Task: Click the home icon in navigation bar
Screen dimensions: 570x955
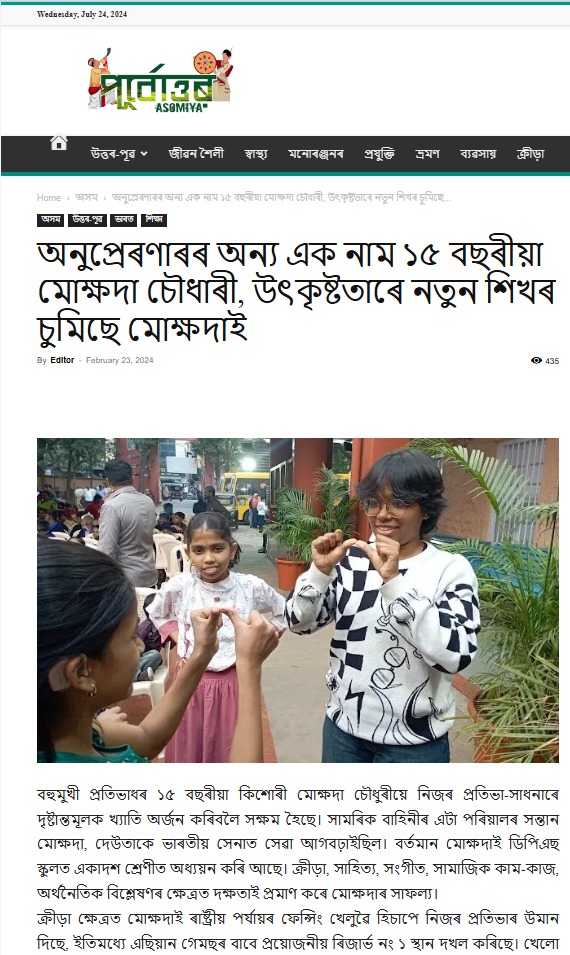Action: 58,143
